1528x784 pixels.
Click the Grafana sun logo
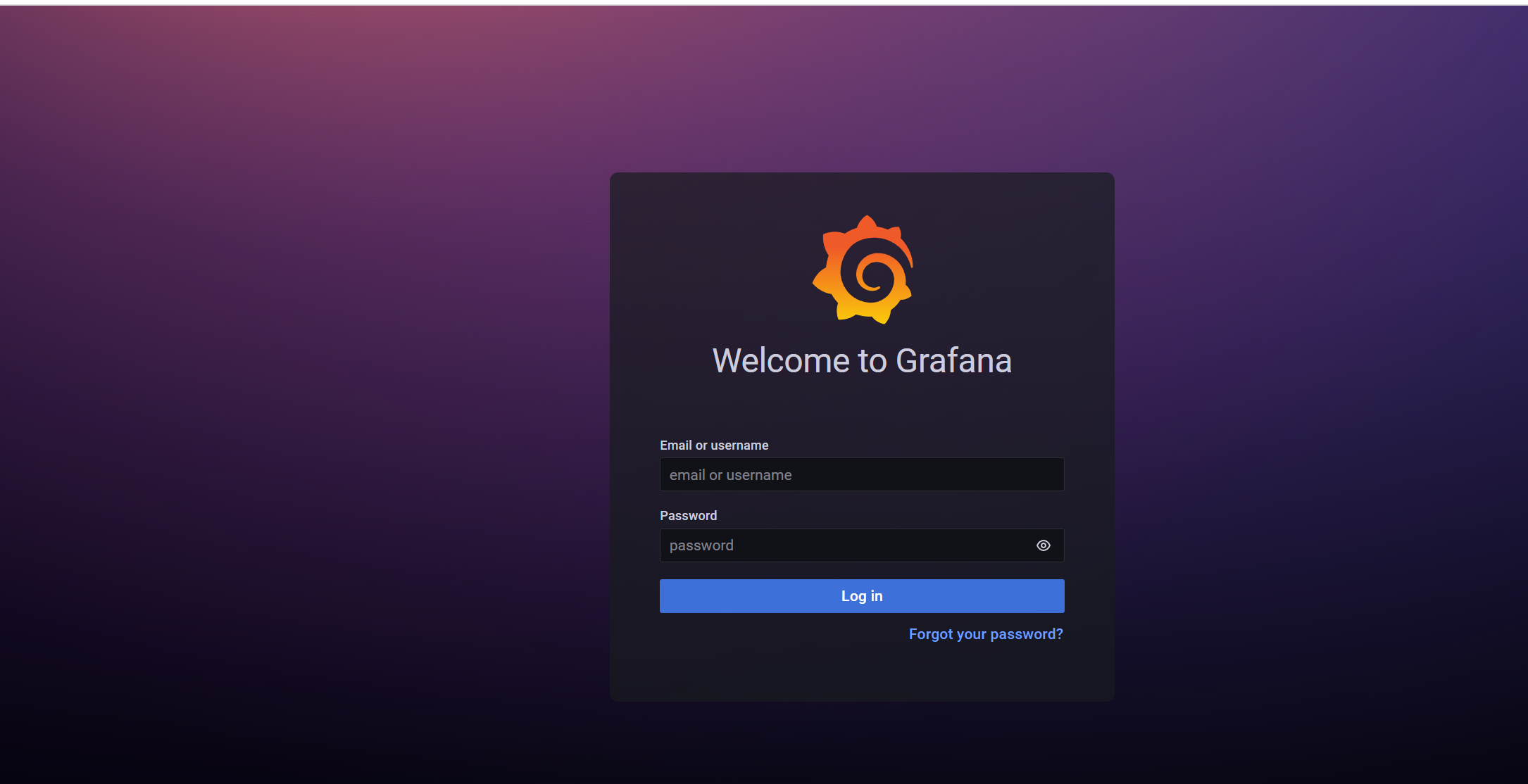(863, 270)
